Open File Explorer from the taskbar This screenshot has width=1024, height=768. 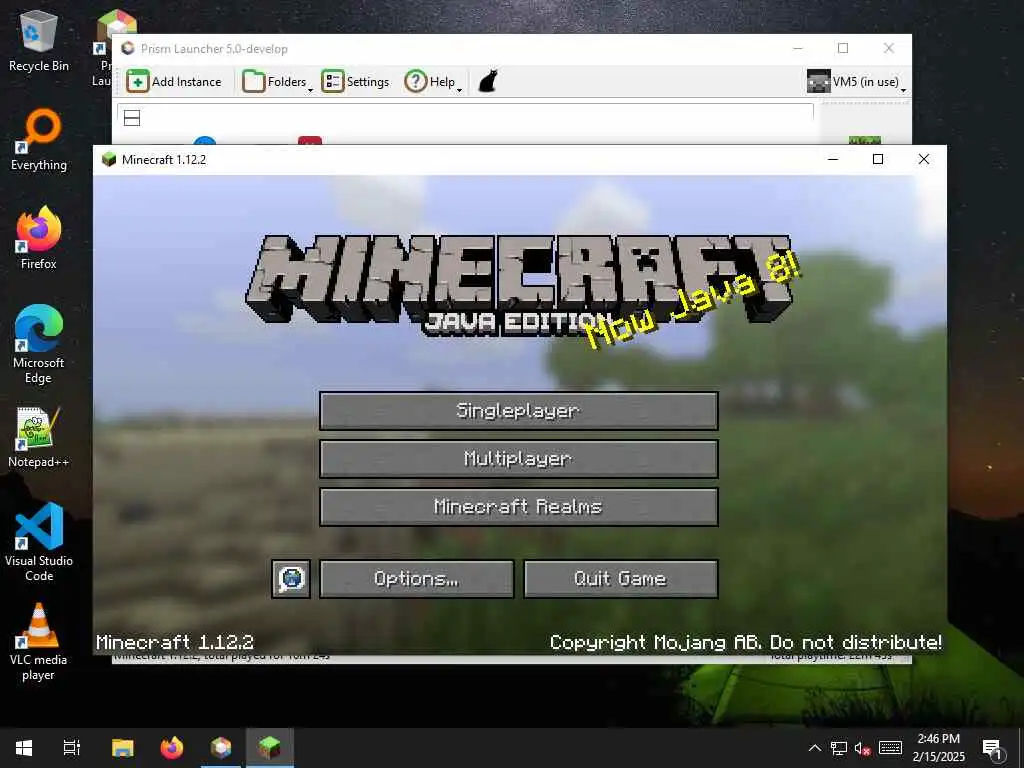[x=123, y=748]
